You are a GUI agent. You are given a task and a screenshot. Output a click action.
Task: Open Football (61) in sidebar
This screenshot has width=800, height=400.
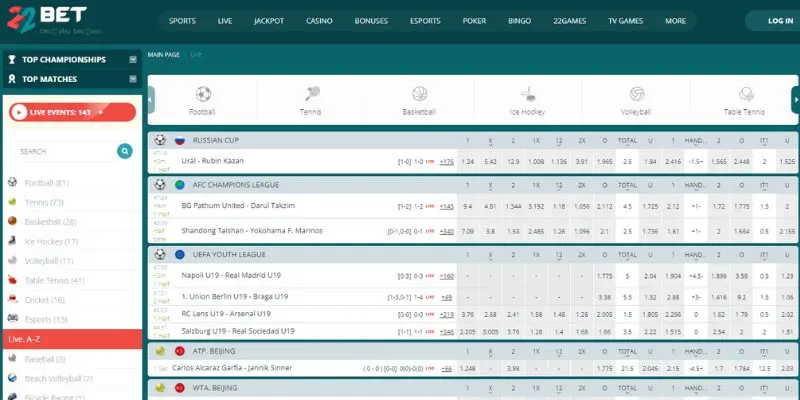pyautogui.click(x=46, y=183)
